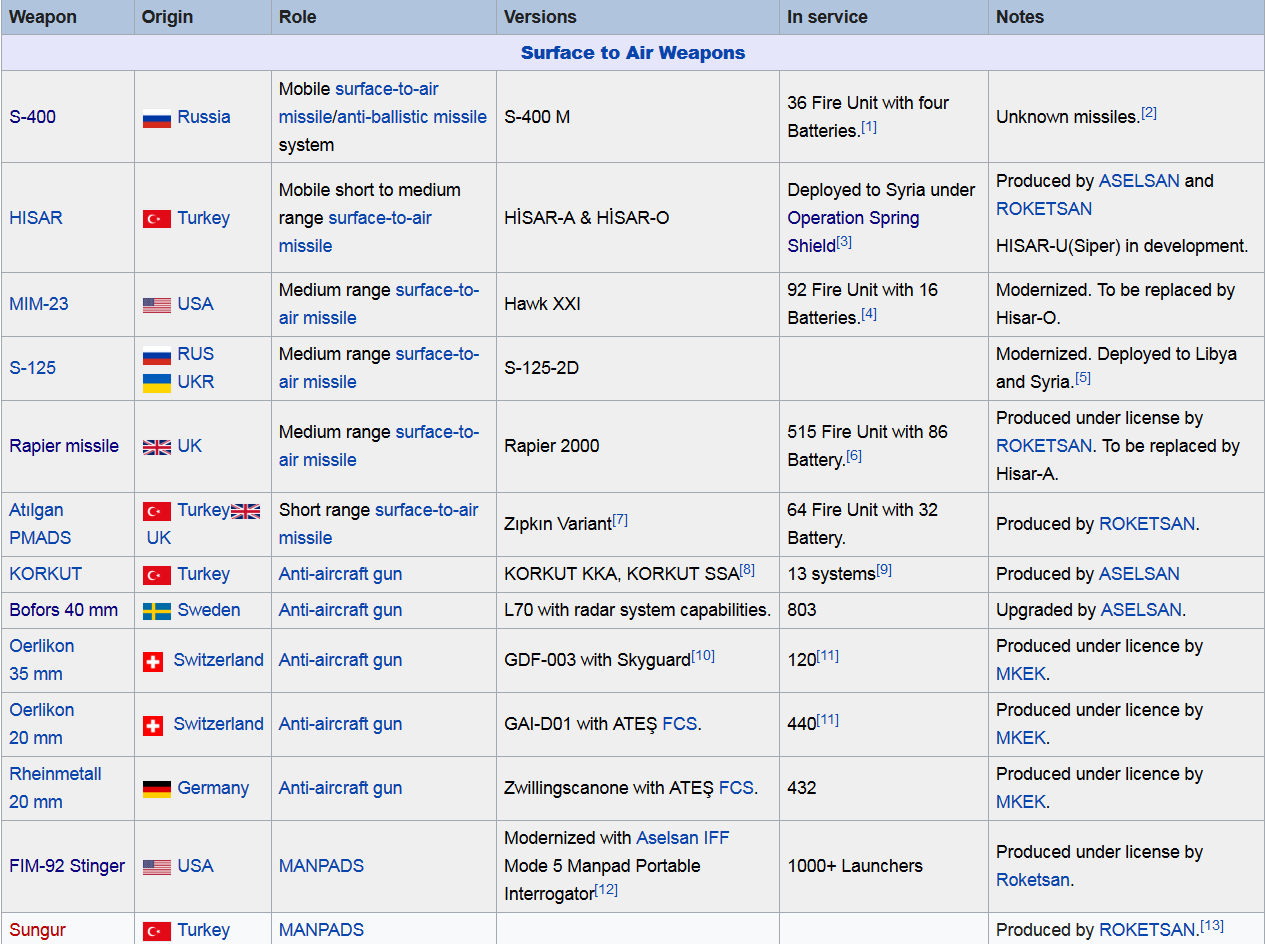Jump to reference [10] after Skyguard
1265x944 pixels.
tap(703, 655)
